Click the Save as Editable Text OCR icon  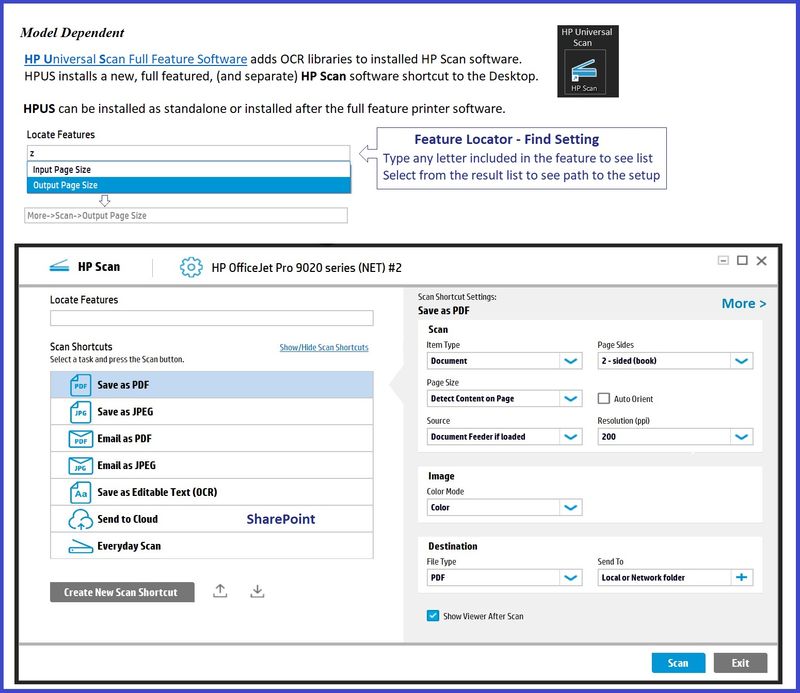81,493
